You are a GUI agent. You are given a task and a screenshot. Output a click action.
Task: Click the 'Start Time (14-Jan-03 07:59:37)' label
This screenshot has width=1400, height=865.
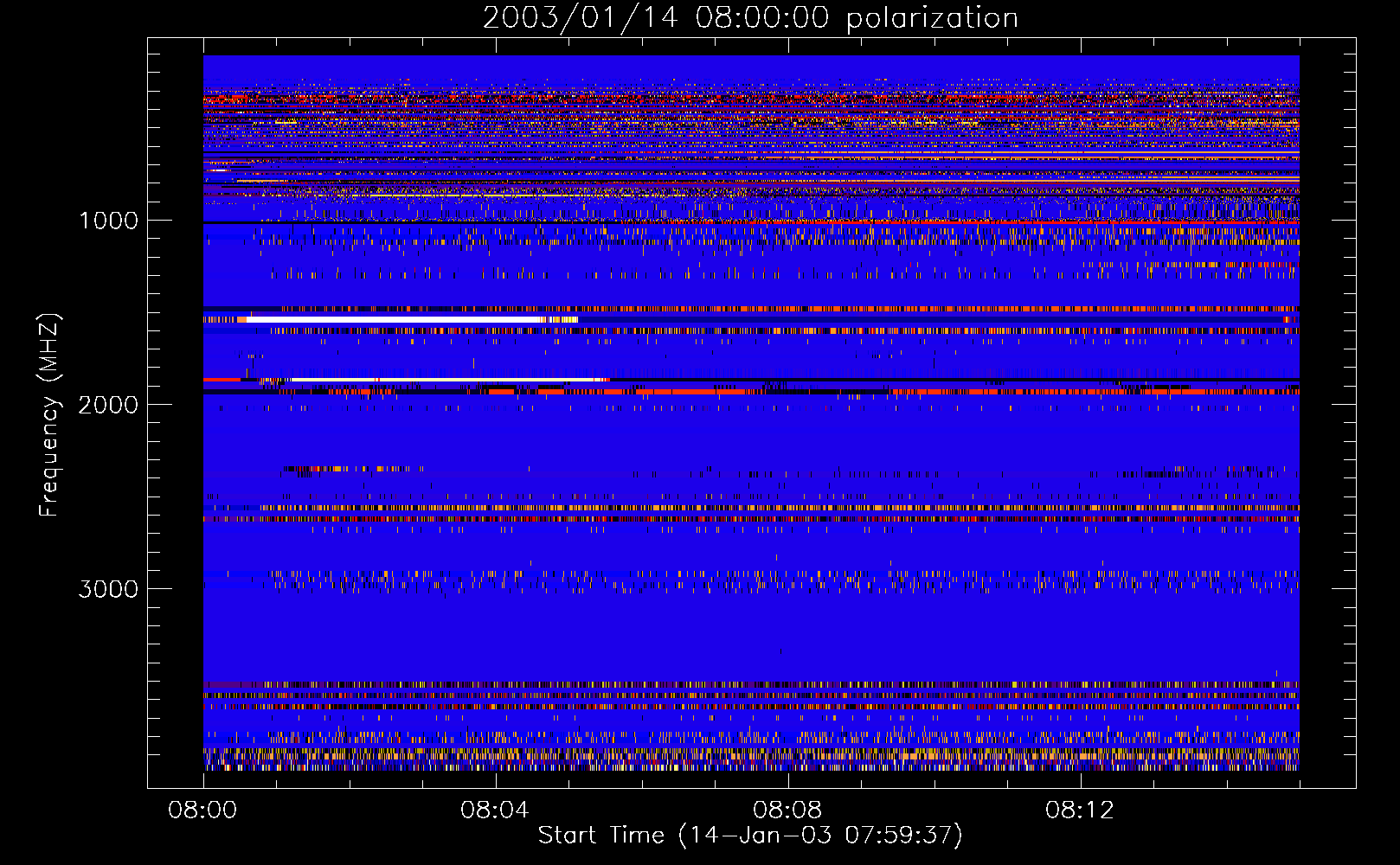[x=750, y=835]
